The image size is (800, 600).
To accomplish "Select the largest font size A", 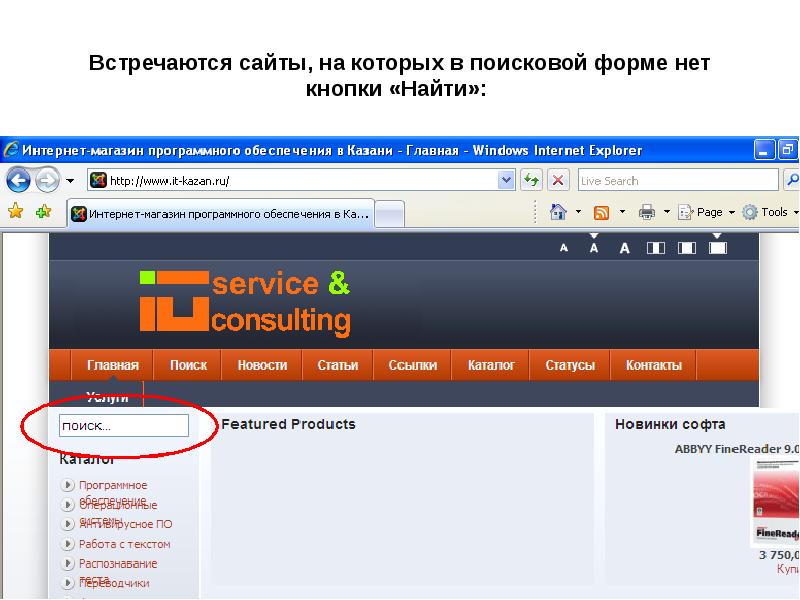I will pos(625,248).
